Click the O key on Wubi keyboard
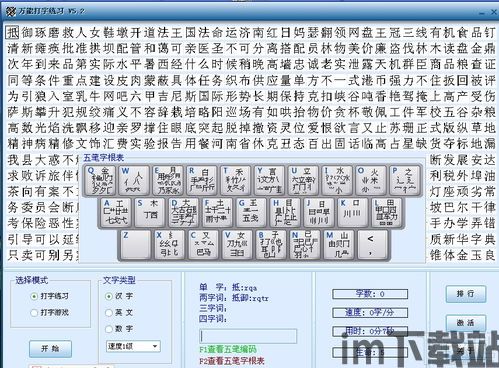The image size is (499, 368). tap(371, 180)
